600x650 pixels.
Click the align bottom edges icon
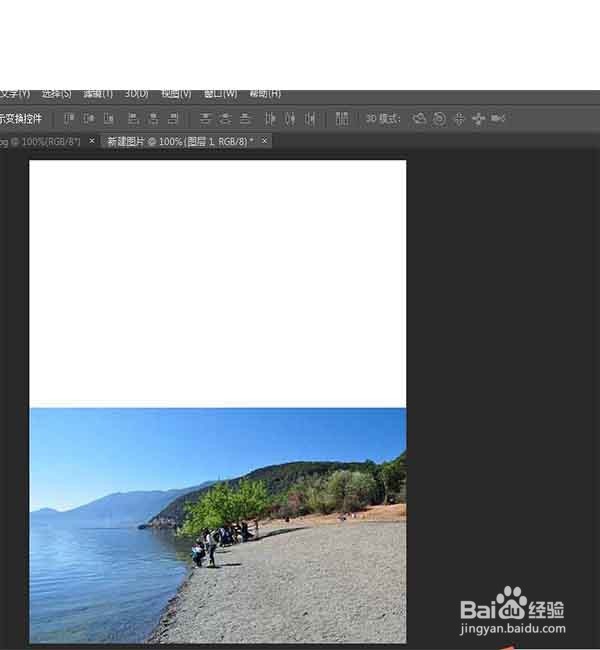[x=108, y=119]
